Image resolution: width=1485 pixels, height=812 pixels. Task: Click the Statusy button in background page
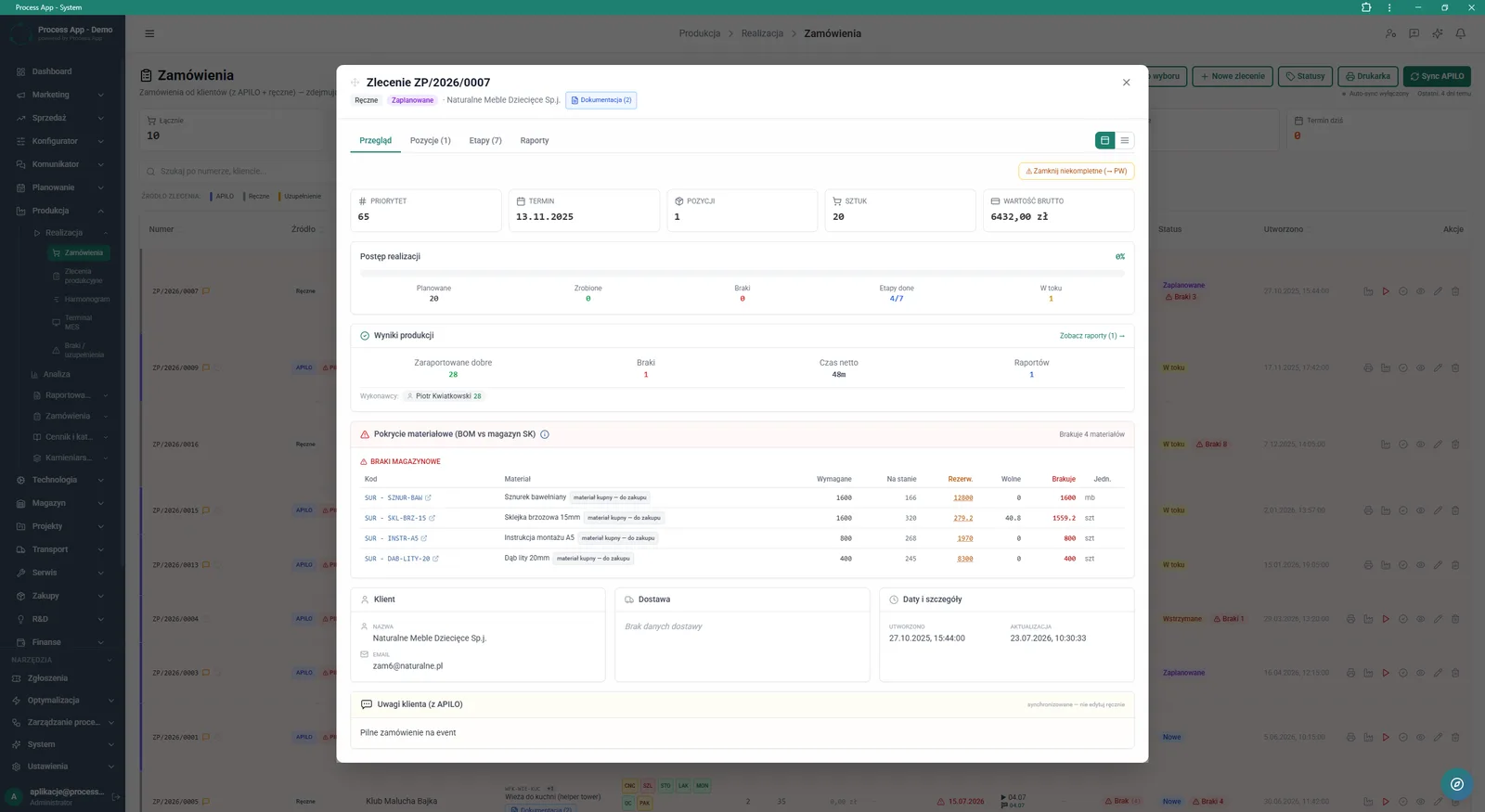point(1305,76)
